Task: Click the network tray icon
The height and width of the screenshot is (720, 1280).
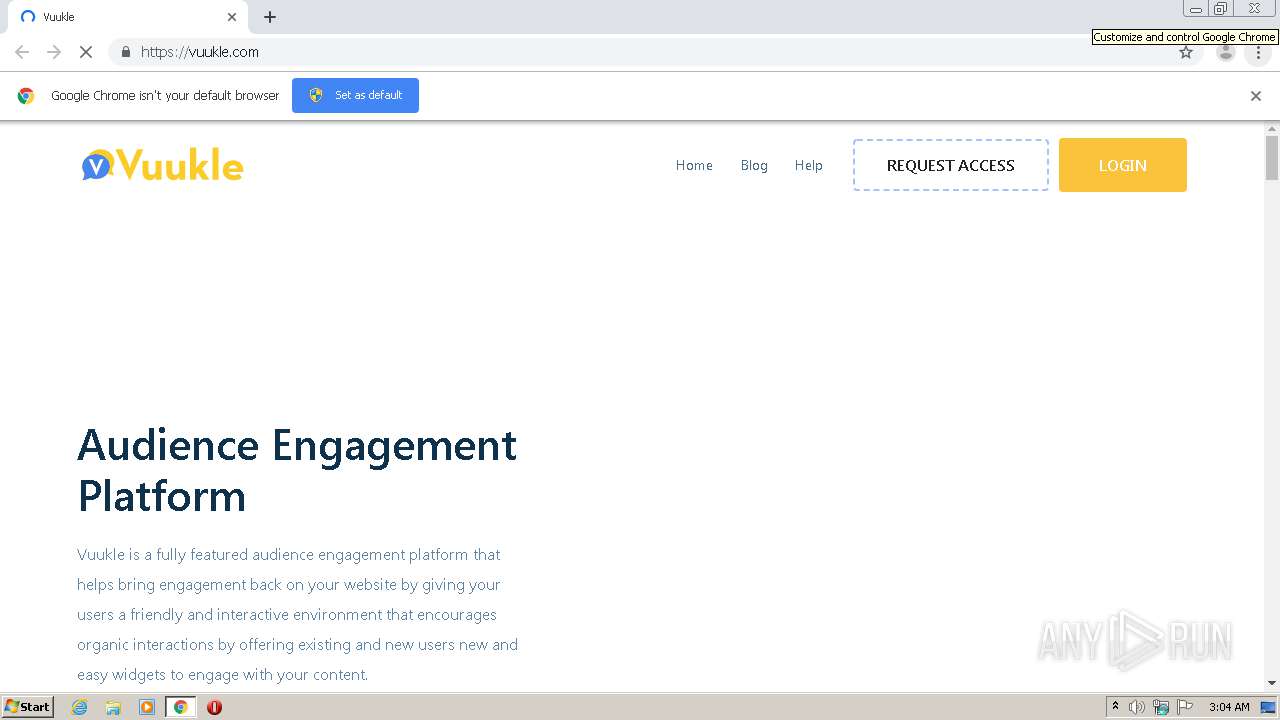Action: [1161, 707]
